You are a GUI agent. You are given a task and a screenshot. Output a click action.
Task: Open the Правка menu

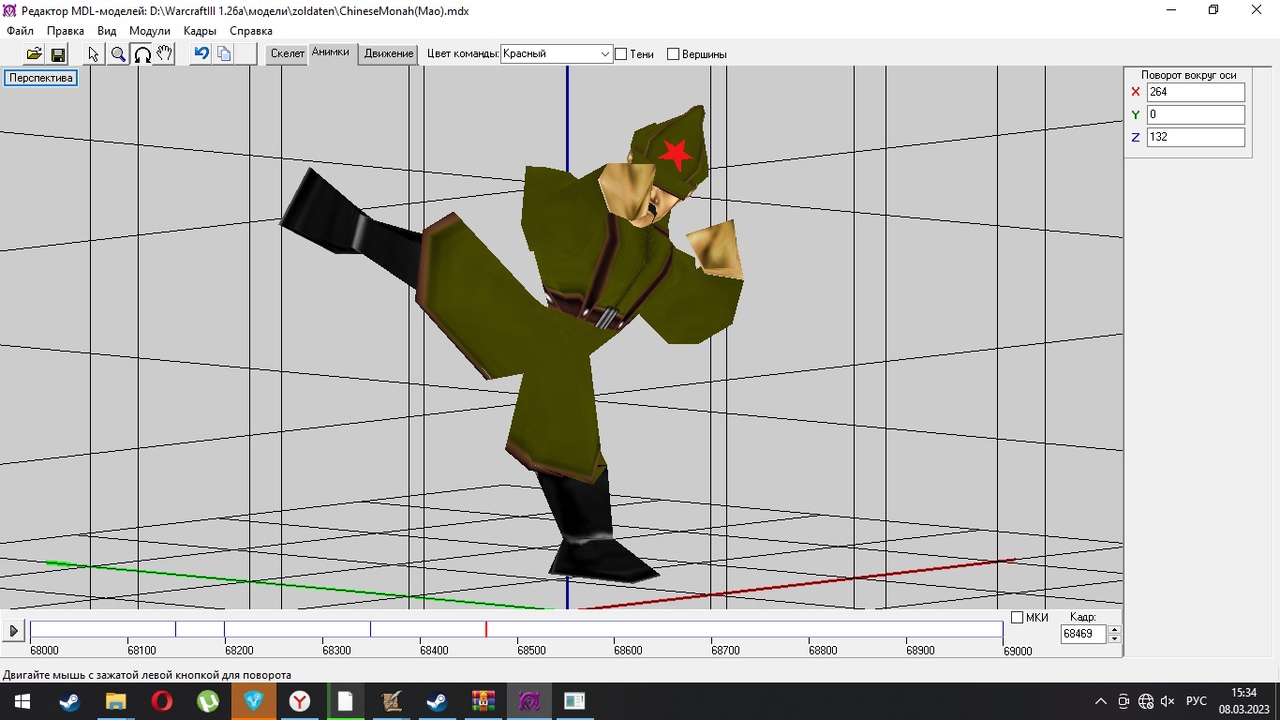point(66,31)
